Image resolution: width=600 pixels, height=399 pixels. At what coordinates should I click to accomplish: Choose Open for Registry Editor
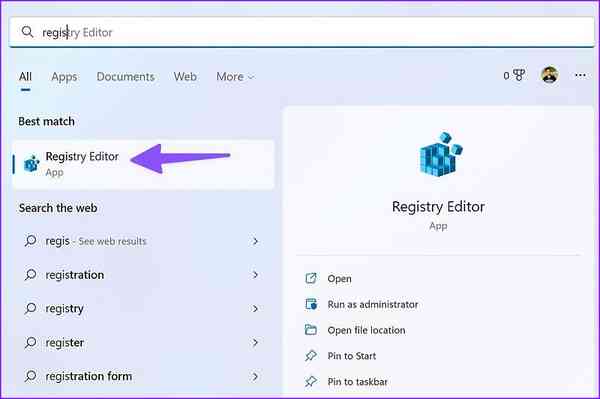coord(339,278)
